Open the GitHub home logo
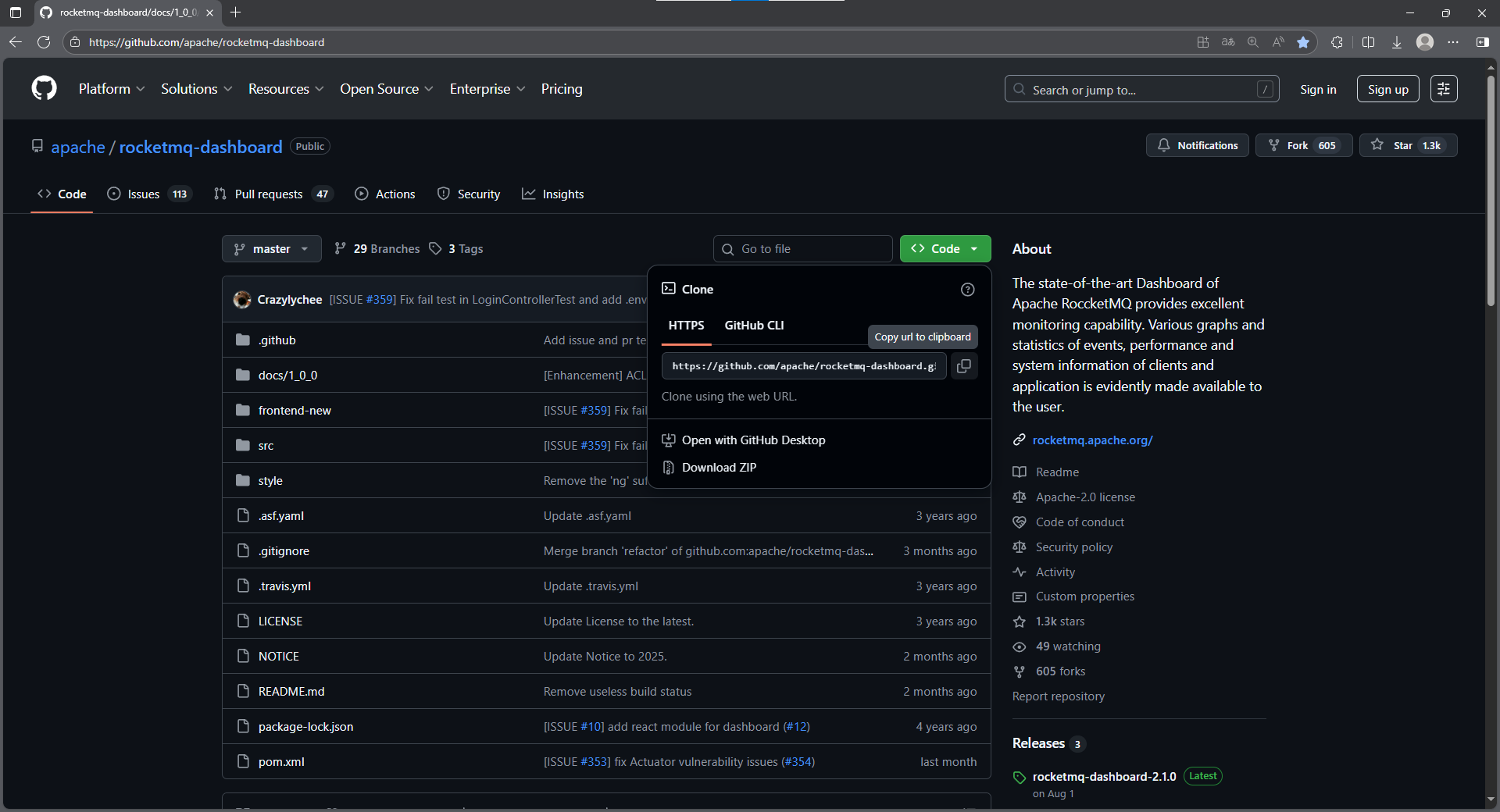This screenshot has height=812, width=1500. pyautogui.click(x=44, y=88)
